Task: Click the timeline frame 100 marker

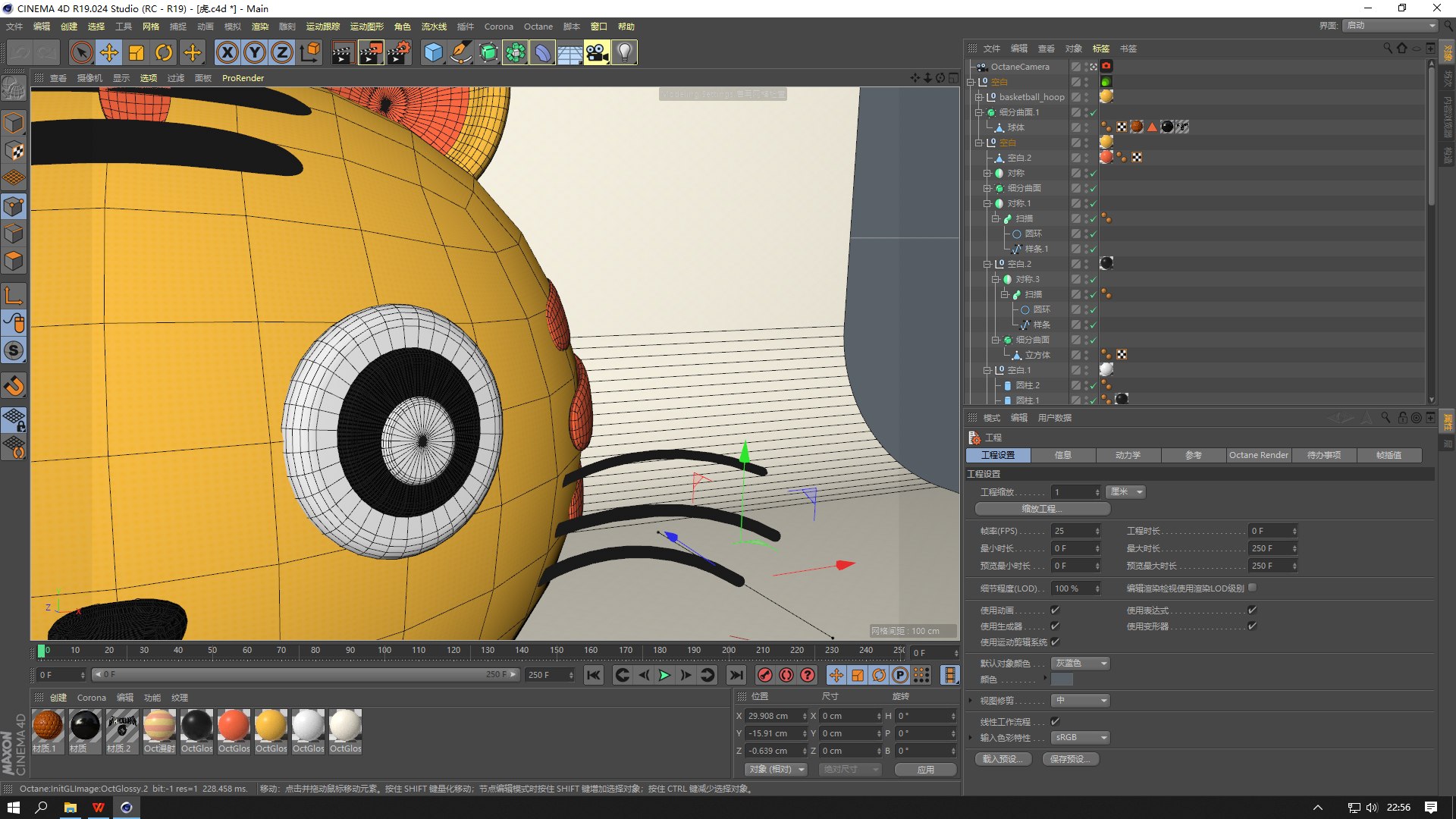Action: [384, 650]
